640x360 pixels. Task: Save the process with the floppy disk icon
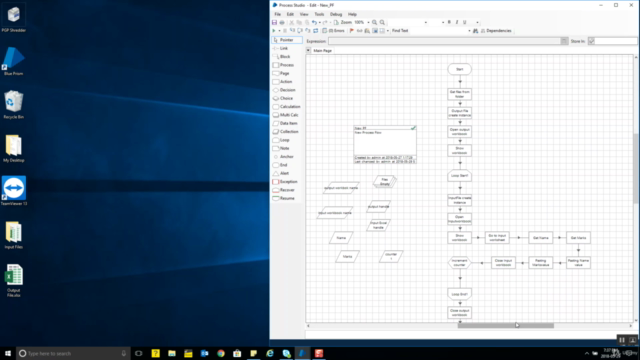(274, 22)
